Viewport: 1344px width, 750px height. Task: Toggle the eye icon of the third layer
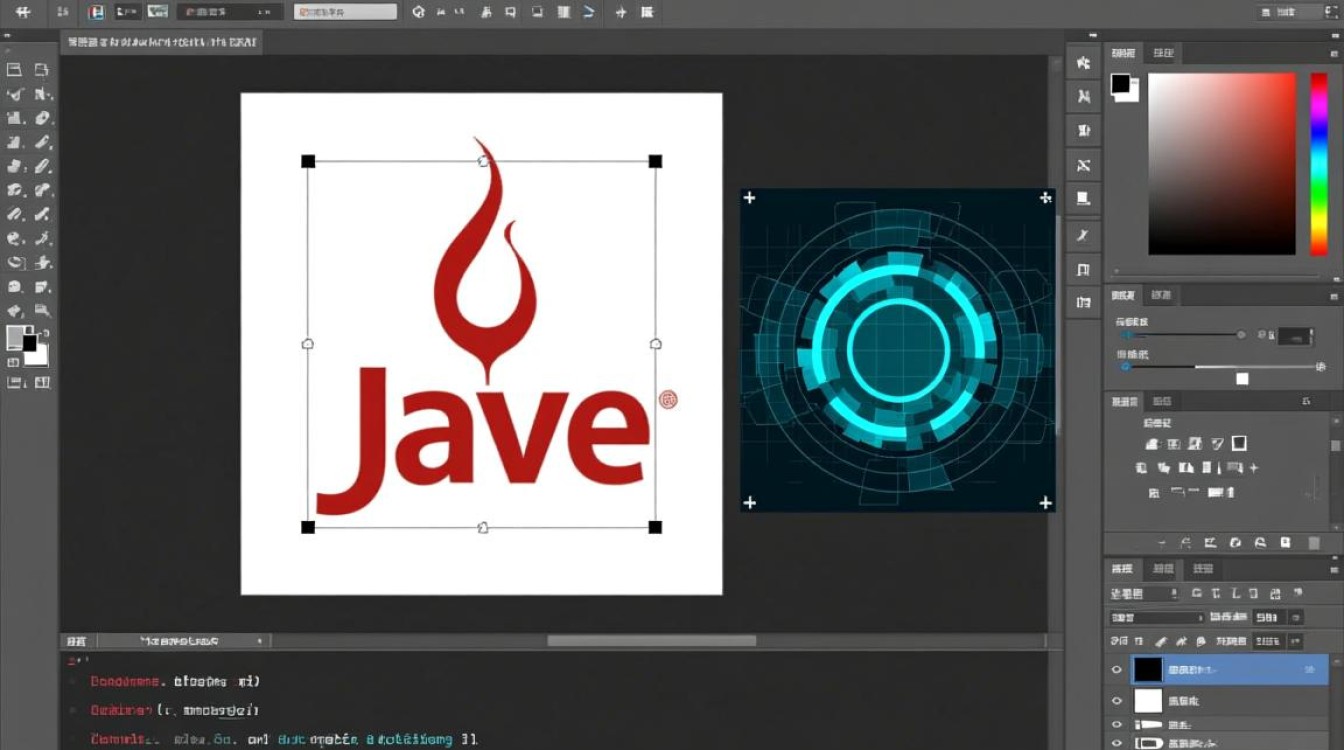pyautogui.click(x=1117, y=725)
